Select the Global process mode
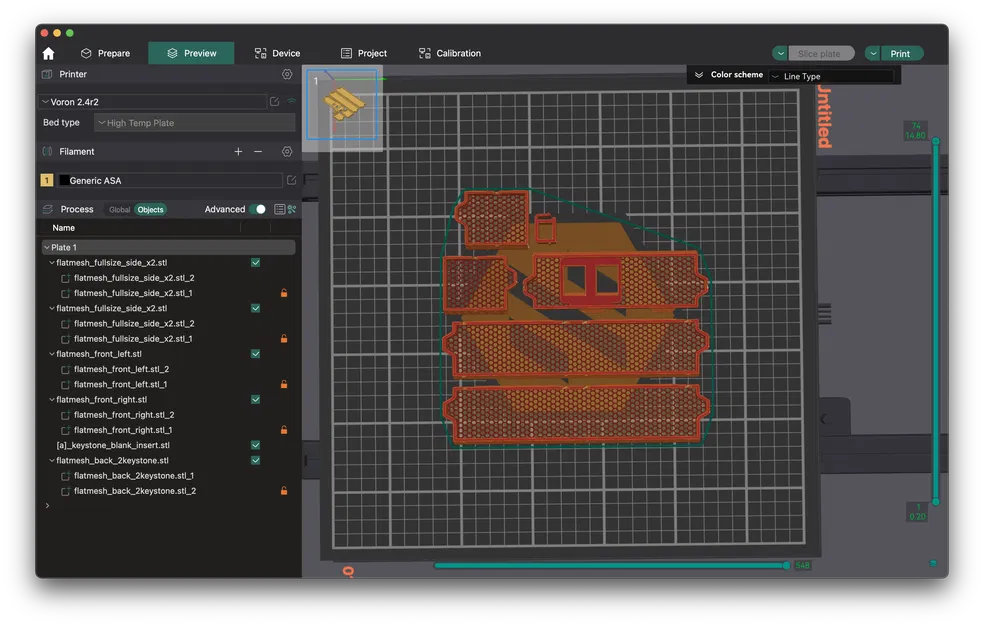The image size is (984, 625). click(119, 210)
